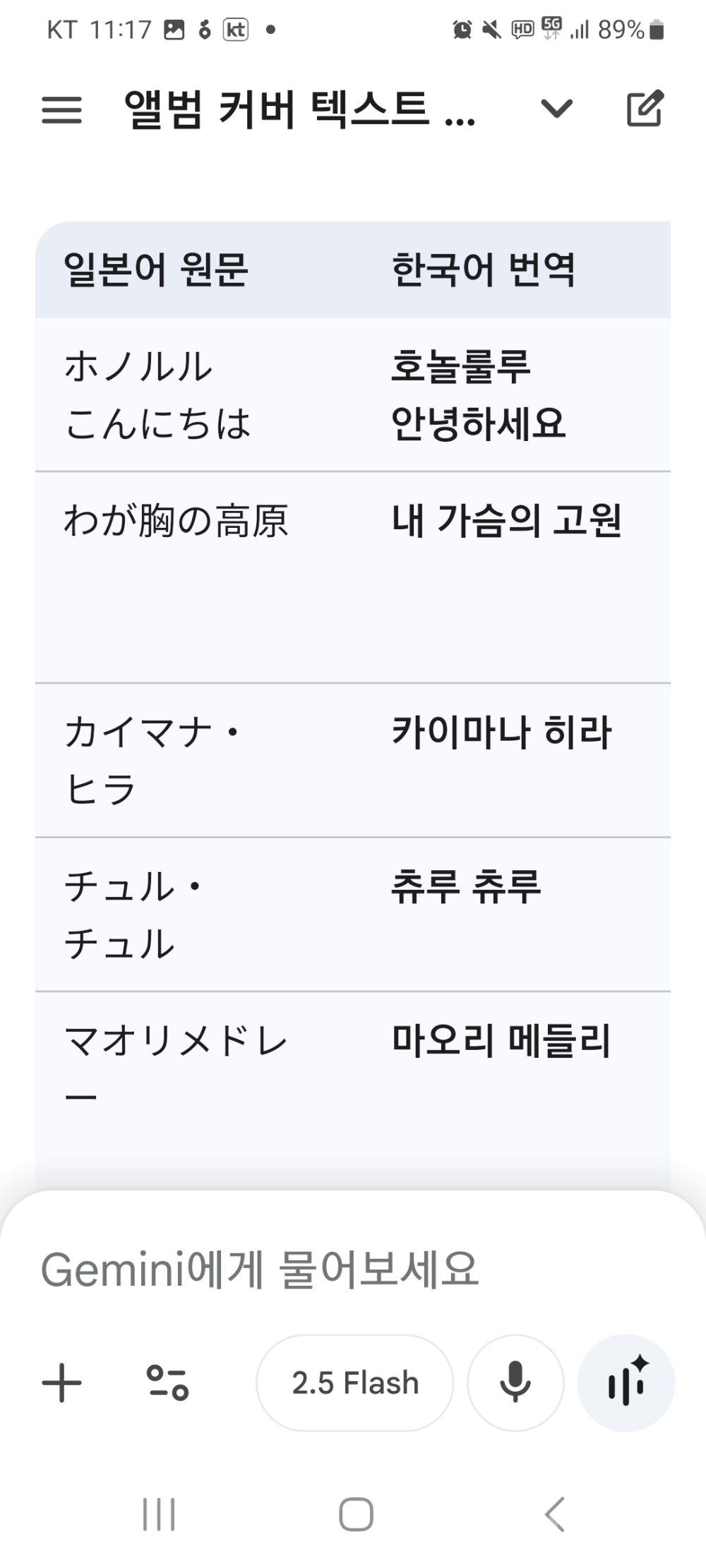The width and height of the screenshot is (706, 1568).
Task: Tap the 'わが胸の高原' Japanese text cell
Action: click(176, 521)
